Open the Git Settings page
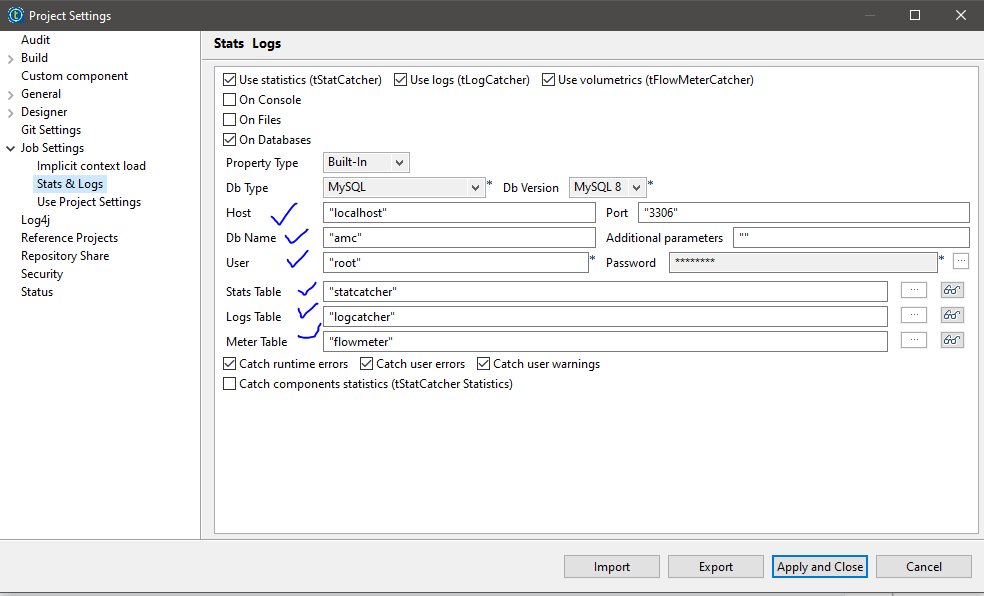This screenshot has width=984, height=596. point(51,130)
